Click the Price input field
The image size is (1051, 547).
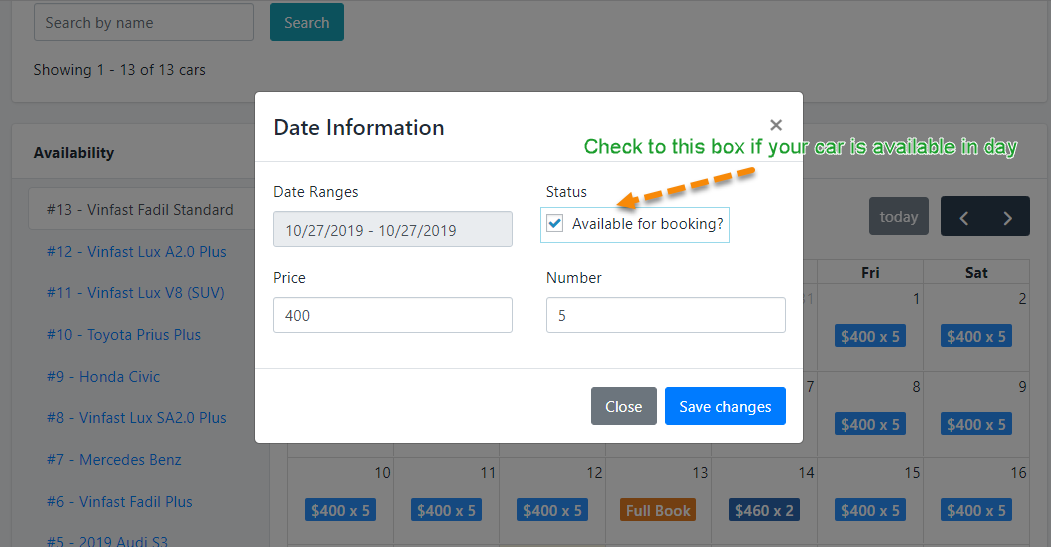click(x=392, y=315)
